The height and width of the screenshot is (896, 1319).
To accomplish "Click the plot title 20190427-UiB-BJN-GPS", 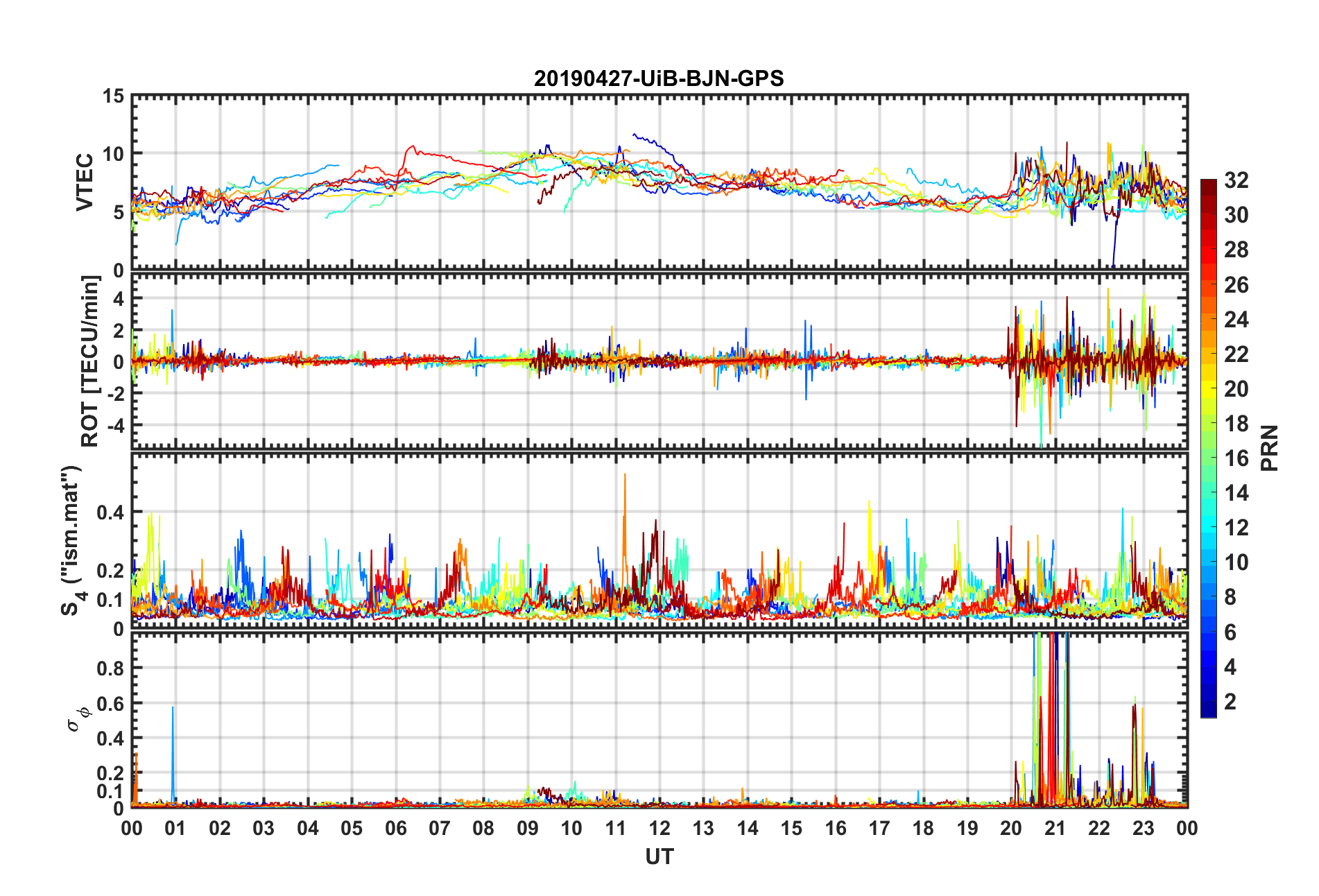I will pyautogui.click(x=659, y=78).
